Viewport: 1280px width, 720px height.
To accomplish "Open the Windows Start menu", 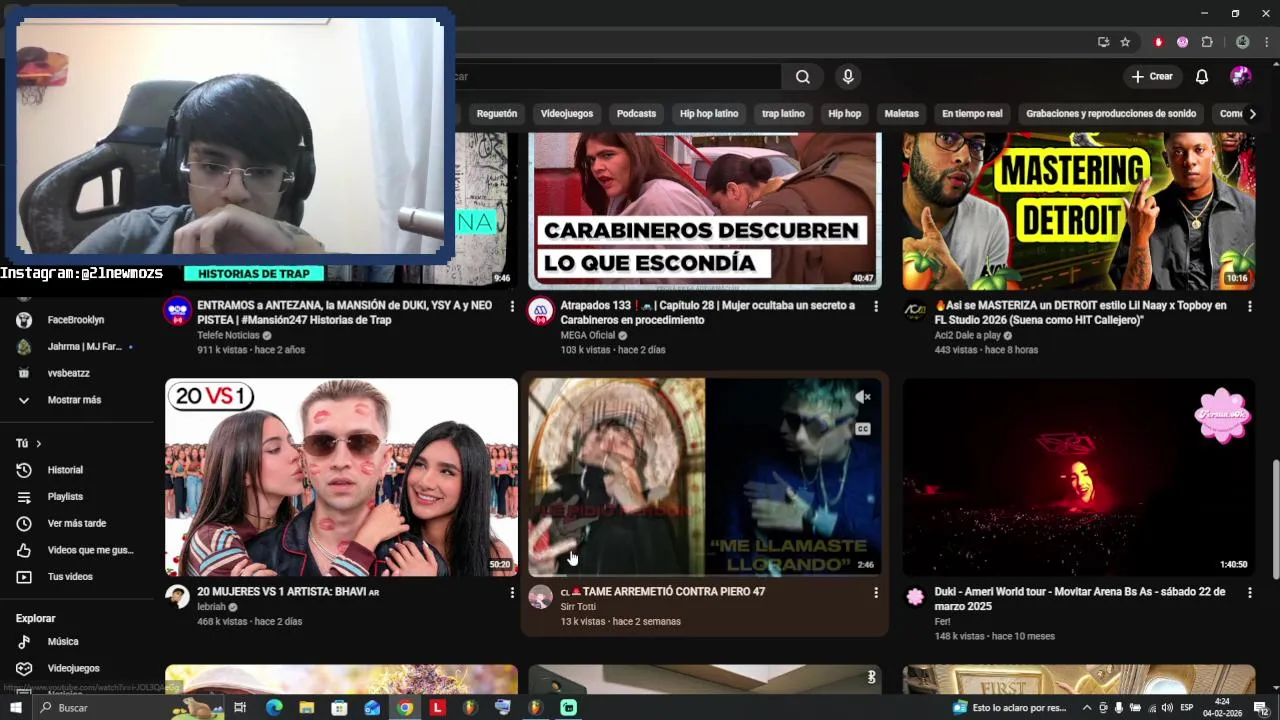I will point(15,708).
